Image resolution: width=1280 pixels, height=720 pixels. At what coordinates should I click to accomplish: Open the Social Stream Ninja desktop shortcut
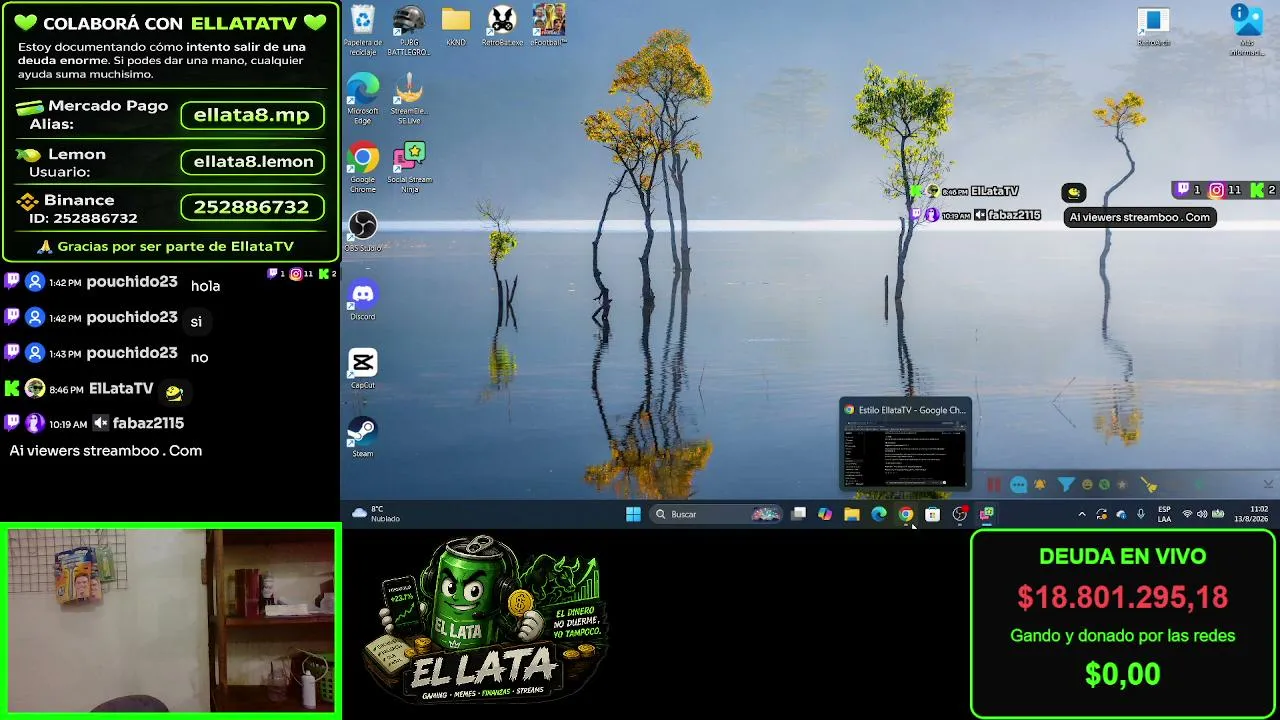click(x=409, y=167)
